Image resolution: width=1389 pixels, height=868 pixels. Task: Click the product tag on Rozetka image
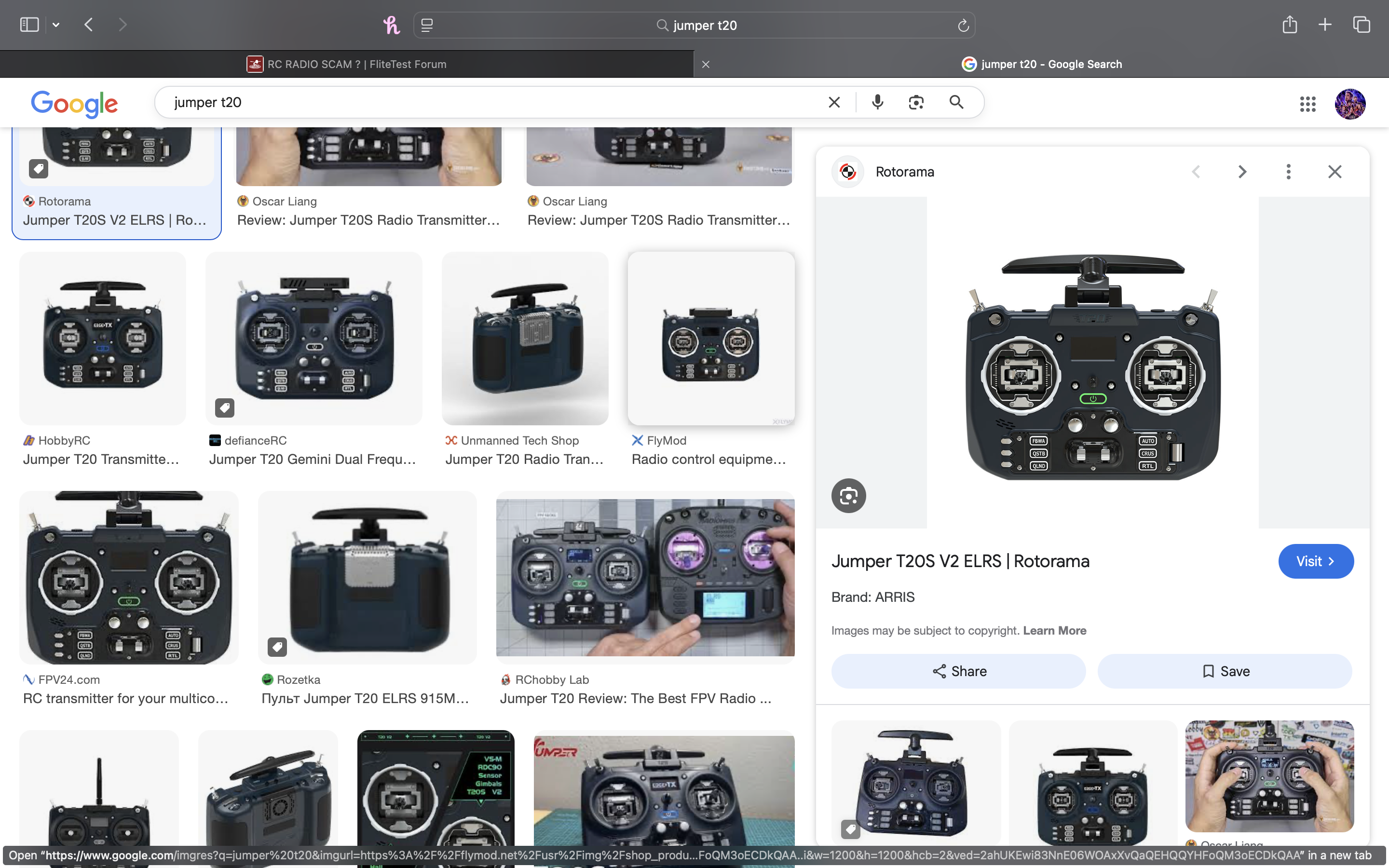coord(277,647)
